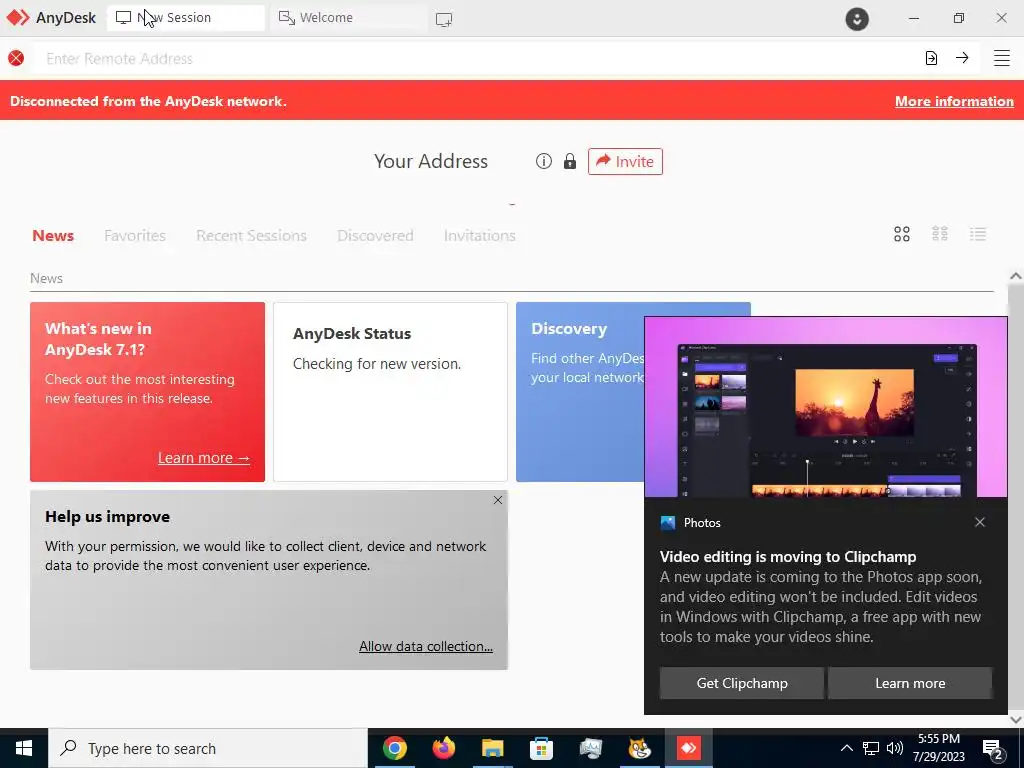Select the News tab

click(53, 235)
